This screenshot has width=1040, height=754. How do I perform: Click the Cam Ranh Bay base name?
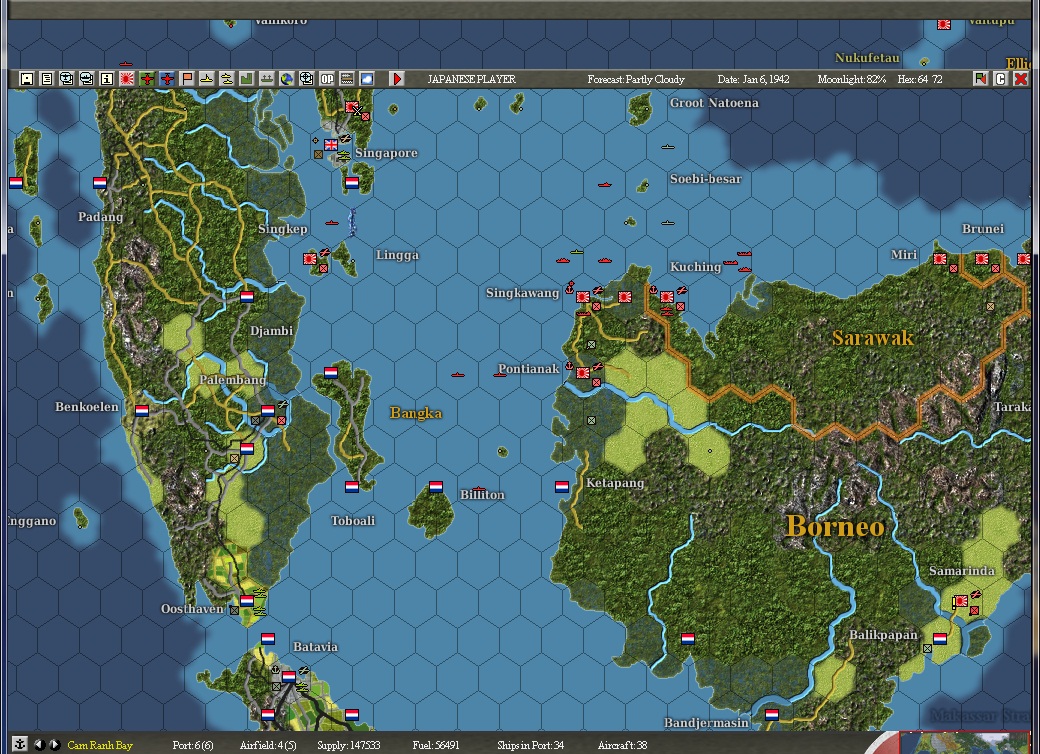point(100,745)
